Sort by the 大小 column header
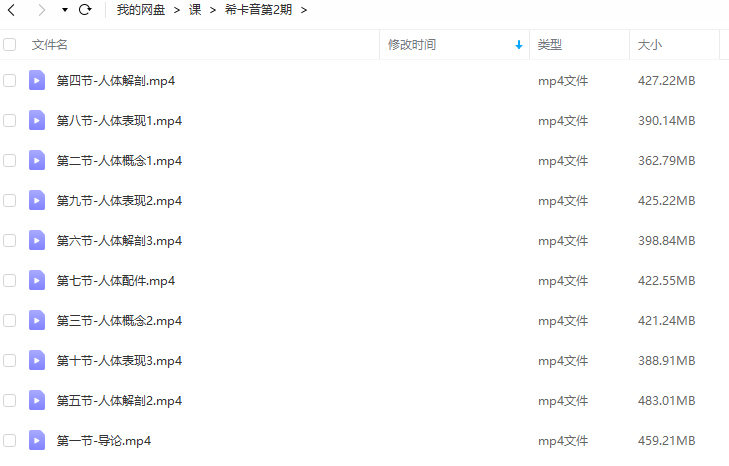729x466 pixels. click(x=649, y=45)
